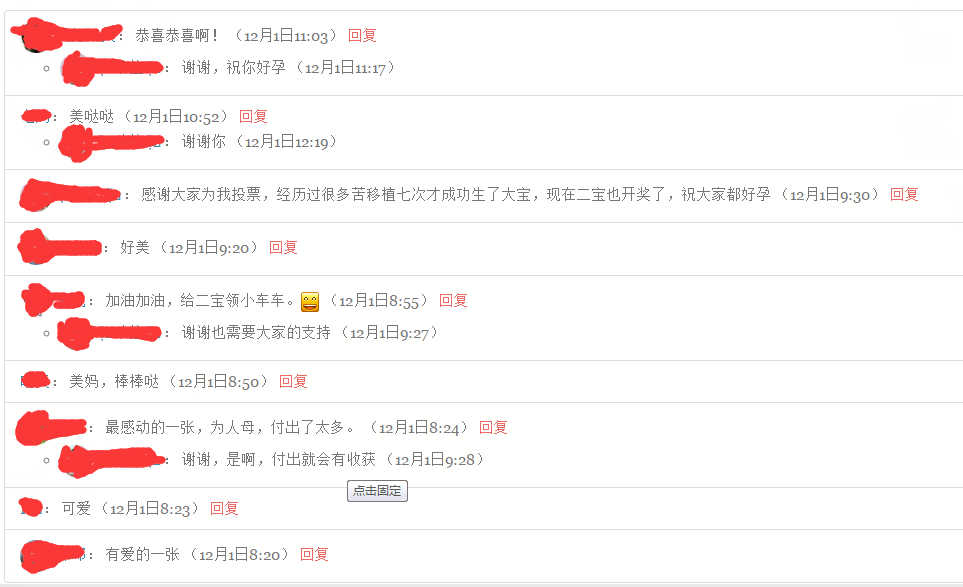This screenshot has height=587, width=963.
Task: Click the smiley emoji in 加油加油 comment
Action: point(310,301)
